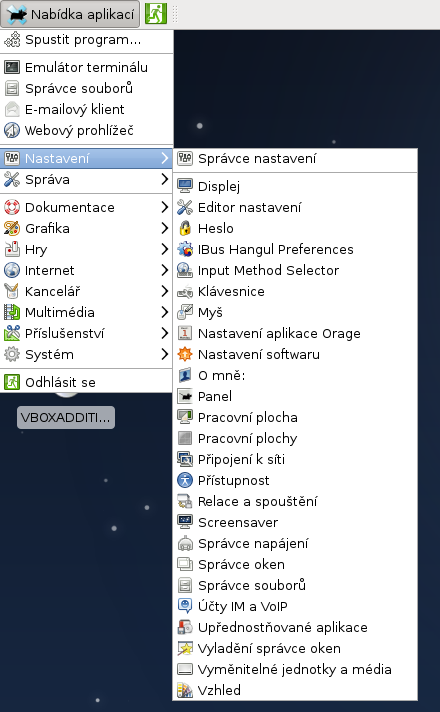Choose Emulátor terminálu from the menu
The height and width of the screenshot is (712, 440).
point(86,67)
